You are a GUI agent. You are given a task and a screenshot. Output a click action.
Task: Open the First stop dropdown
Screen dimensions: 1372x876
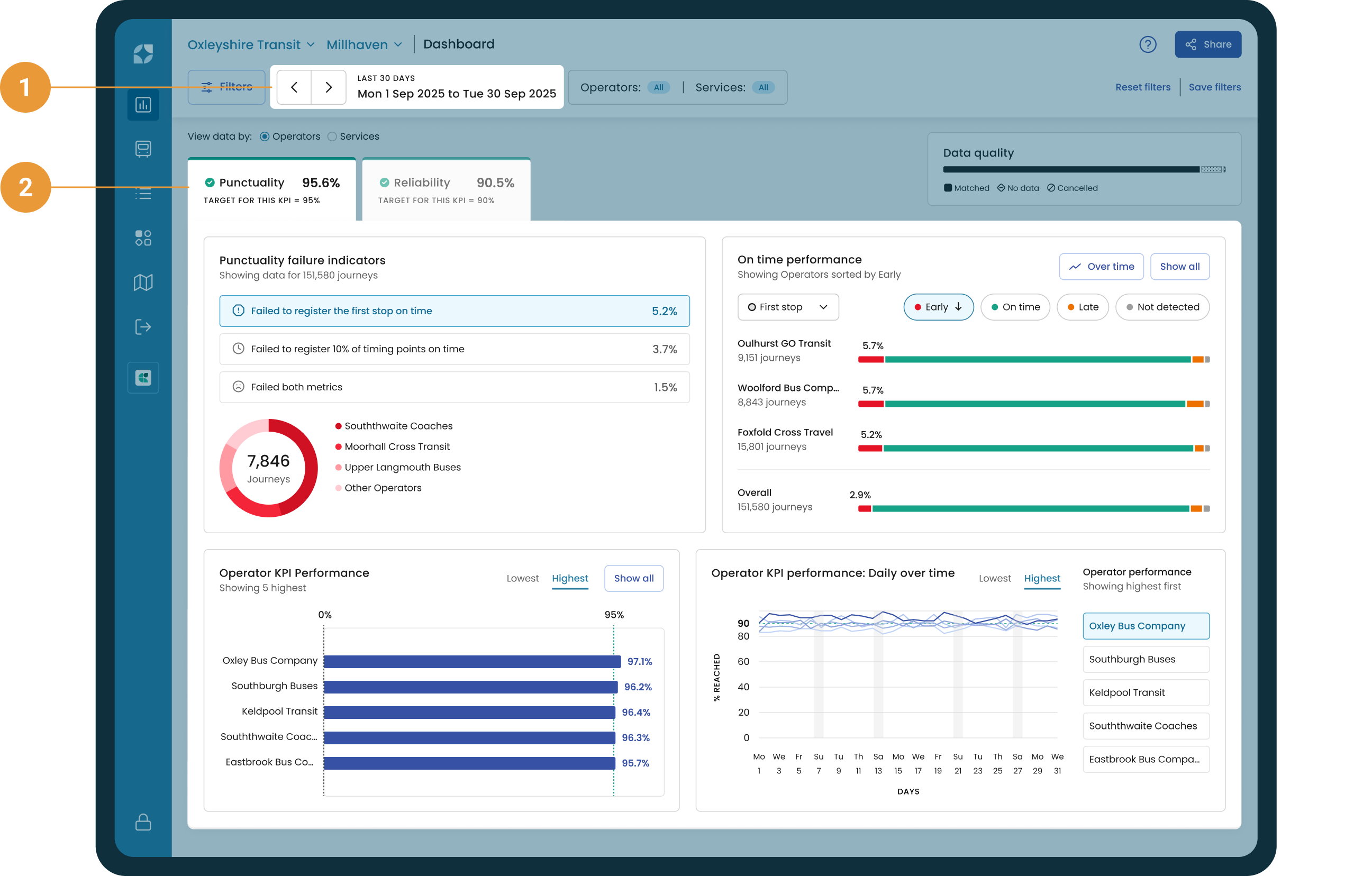pos(787,307)
